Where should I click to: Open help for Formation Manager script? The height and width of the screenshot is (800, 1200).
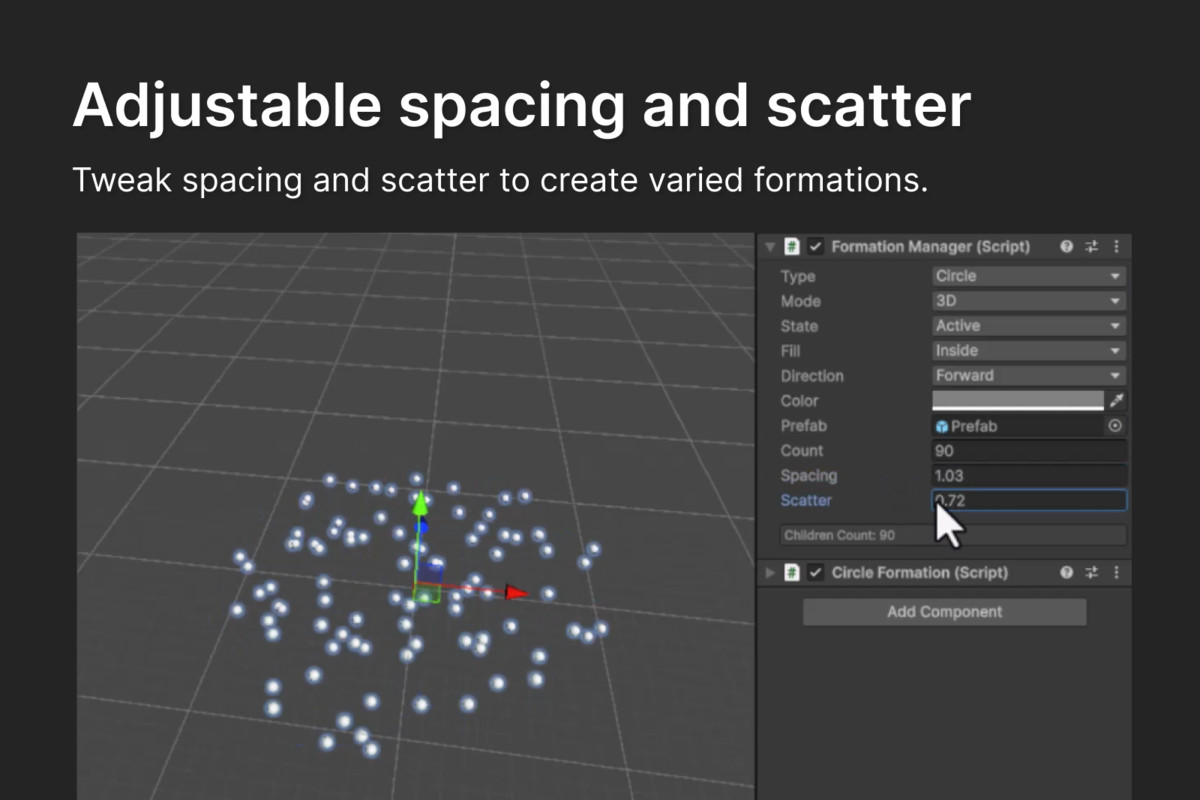point(1067,246)
